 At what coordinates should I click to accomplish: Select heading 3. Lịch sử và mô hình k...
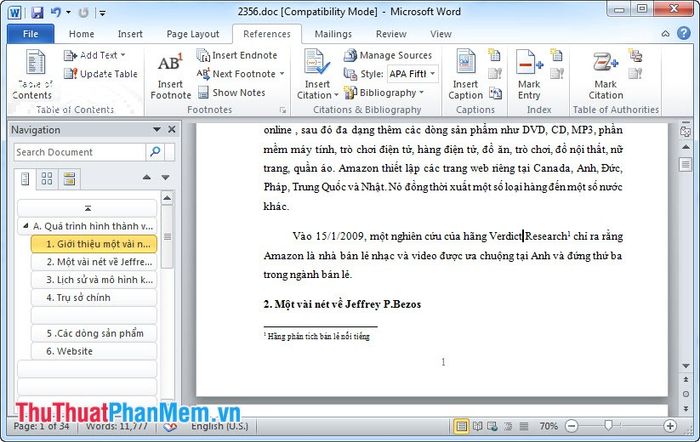tap(94, 280)
